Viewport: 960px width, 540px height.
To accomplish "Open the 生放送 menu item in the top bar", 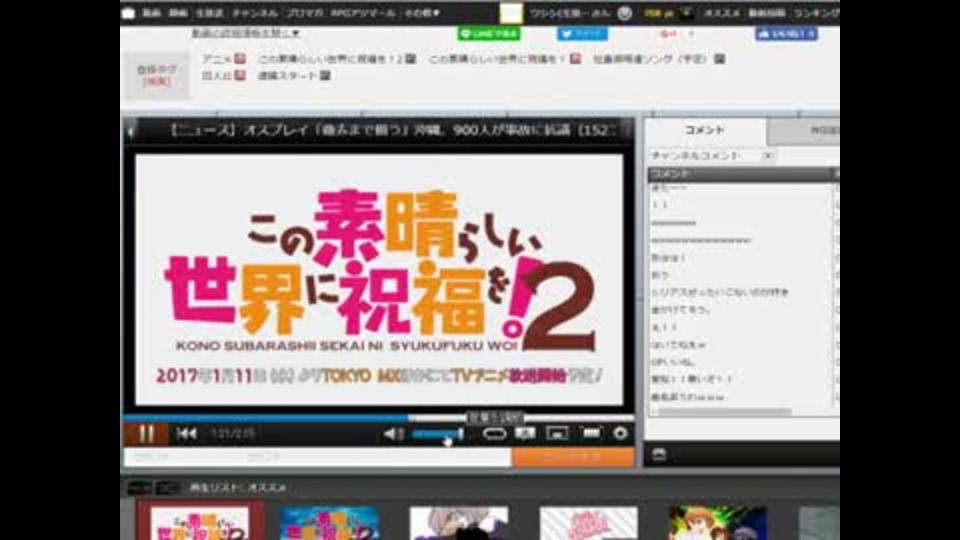I will (x=209, y=13).
